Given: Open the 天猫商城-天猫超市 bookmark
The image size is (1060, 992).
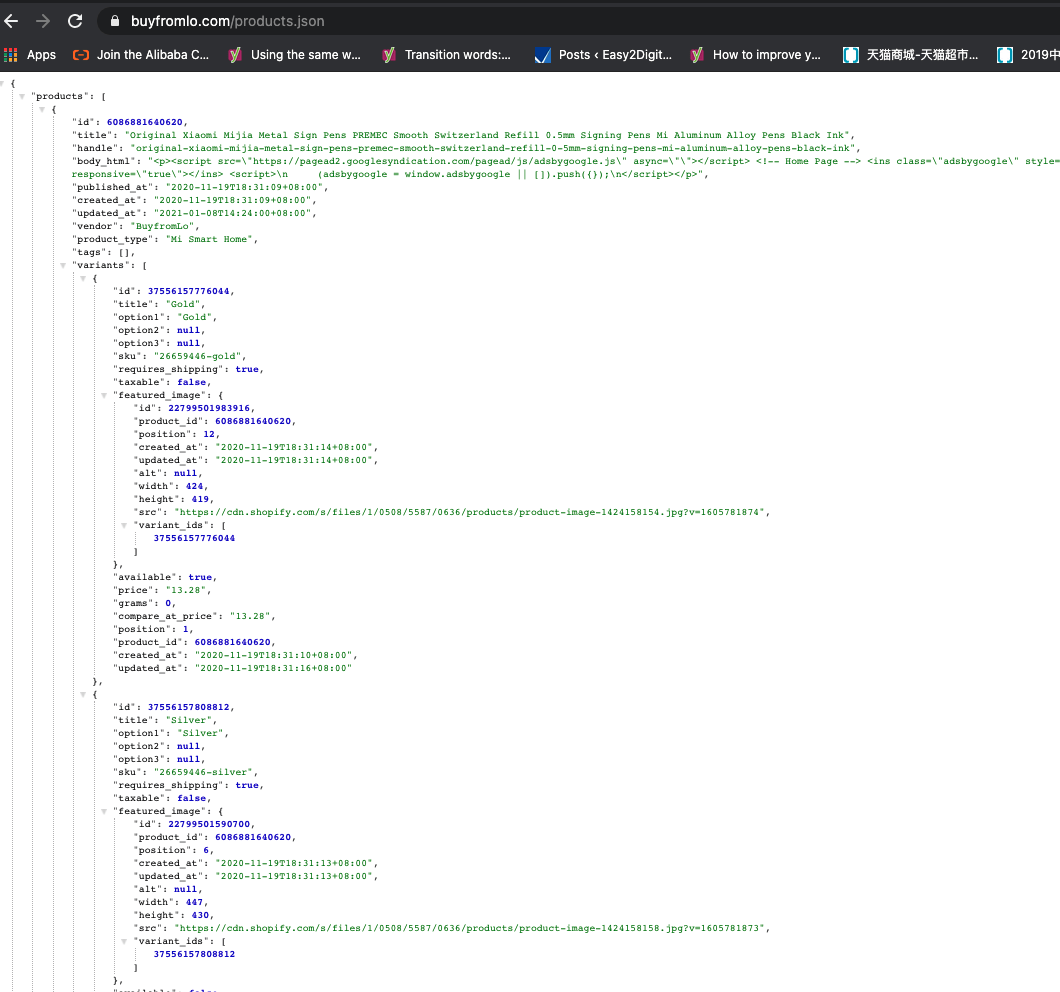Looking at the screenshot, I should (911, 55).
